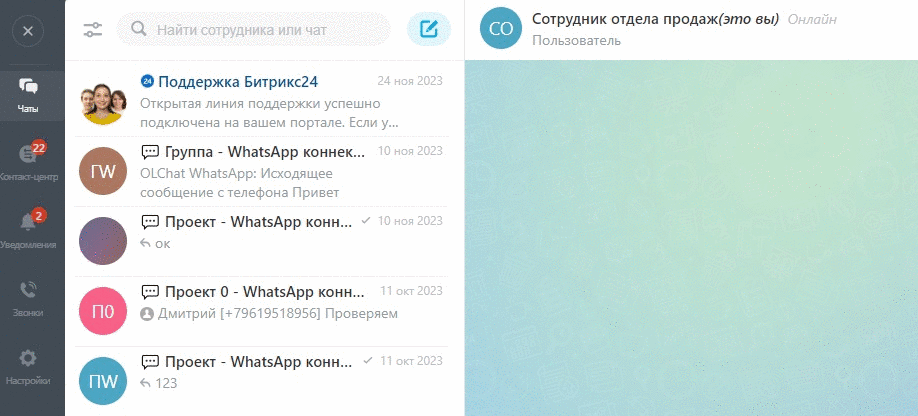Click the П0 pink avatar
The image size is (918, 416).
(x=103, y=310)
